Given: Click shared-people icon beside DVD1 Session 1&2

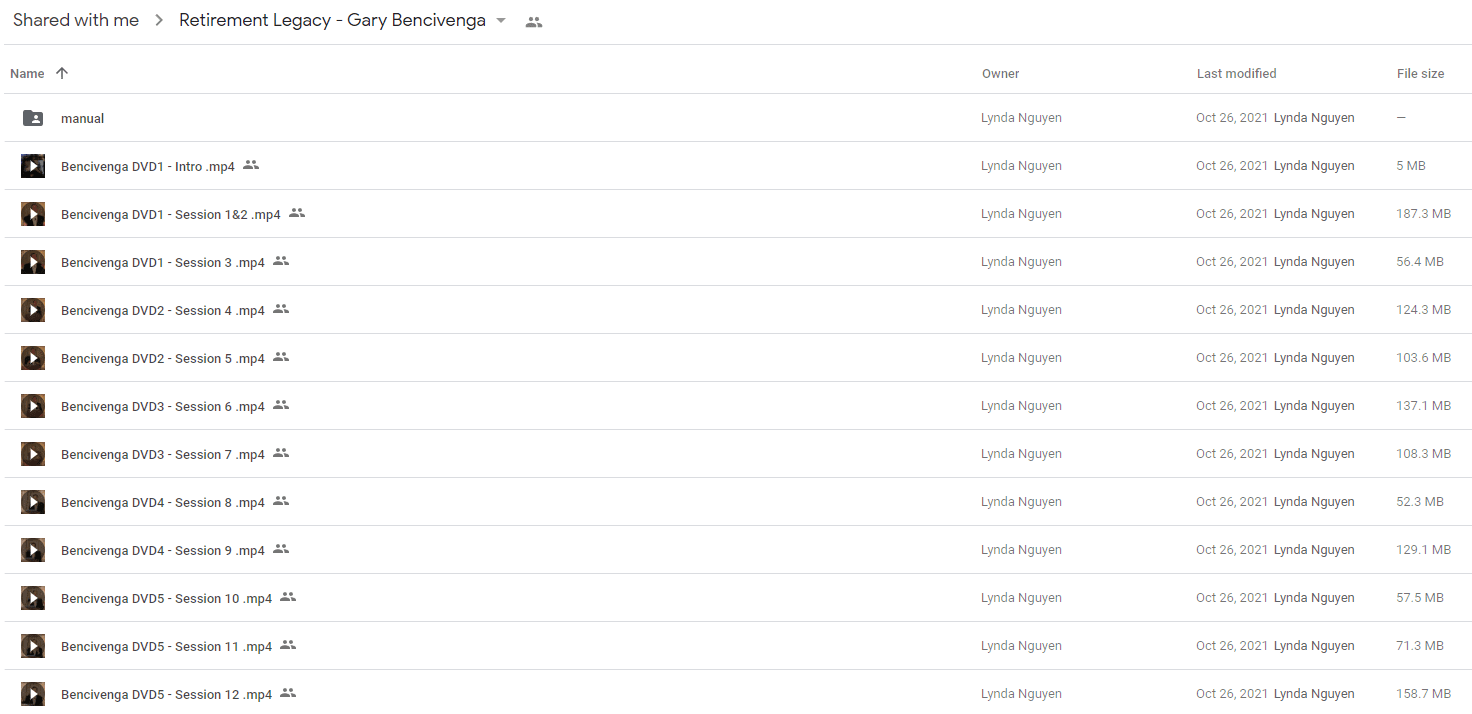Looking at the screenshot, I should (297, 213).
